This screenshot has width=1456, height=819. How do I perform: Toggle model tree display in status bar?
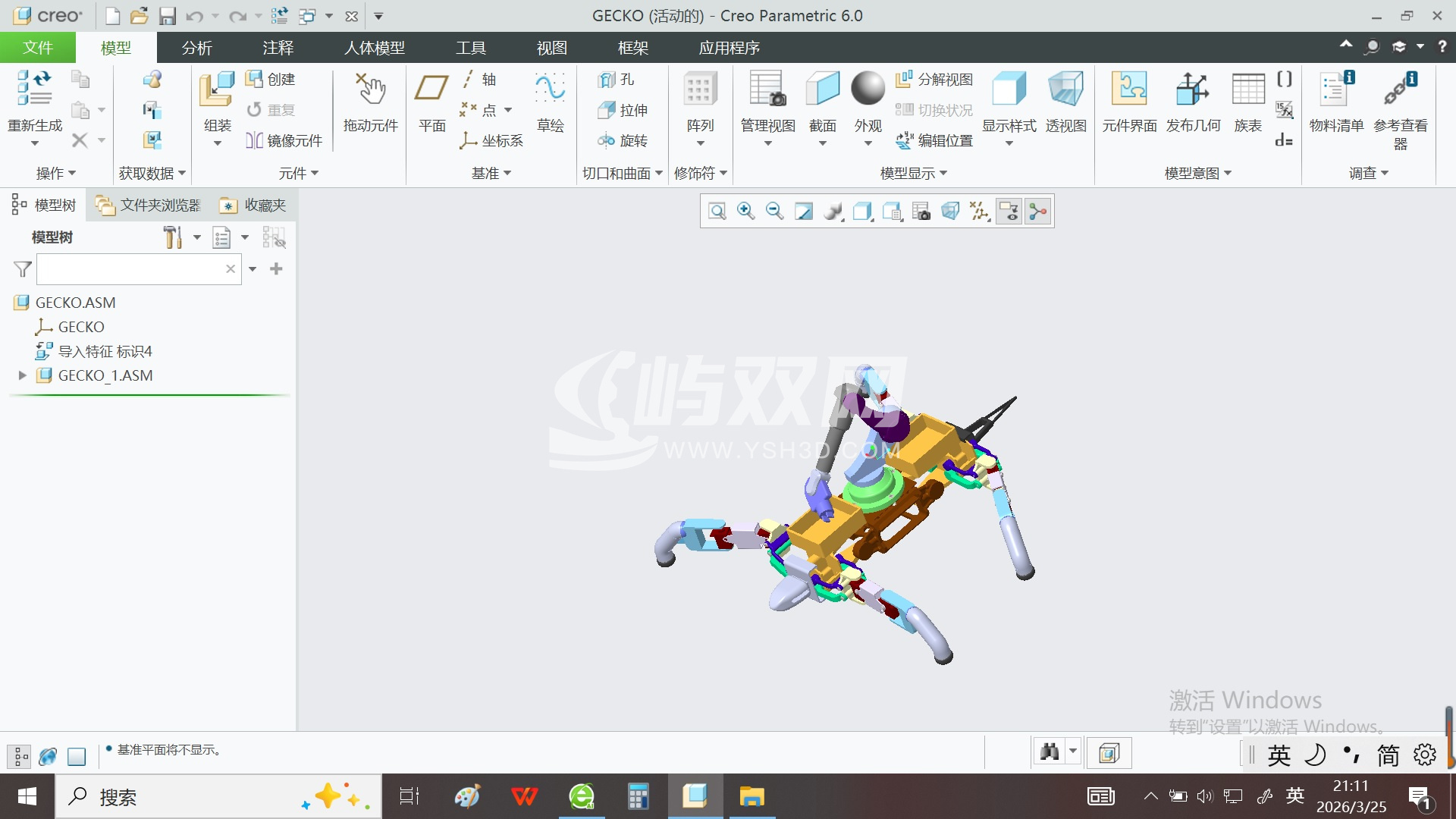point(19,756)
